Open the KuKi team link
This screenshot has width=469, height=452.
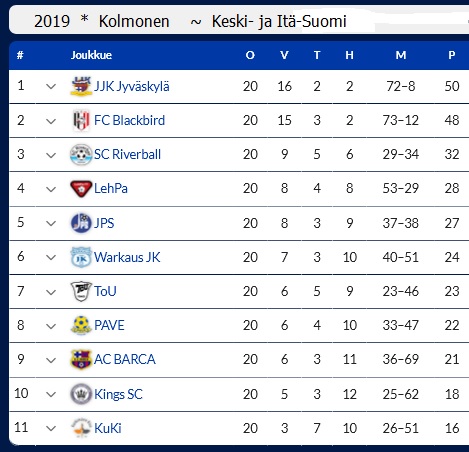[108, 428]
